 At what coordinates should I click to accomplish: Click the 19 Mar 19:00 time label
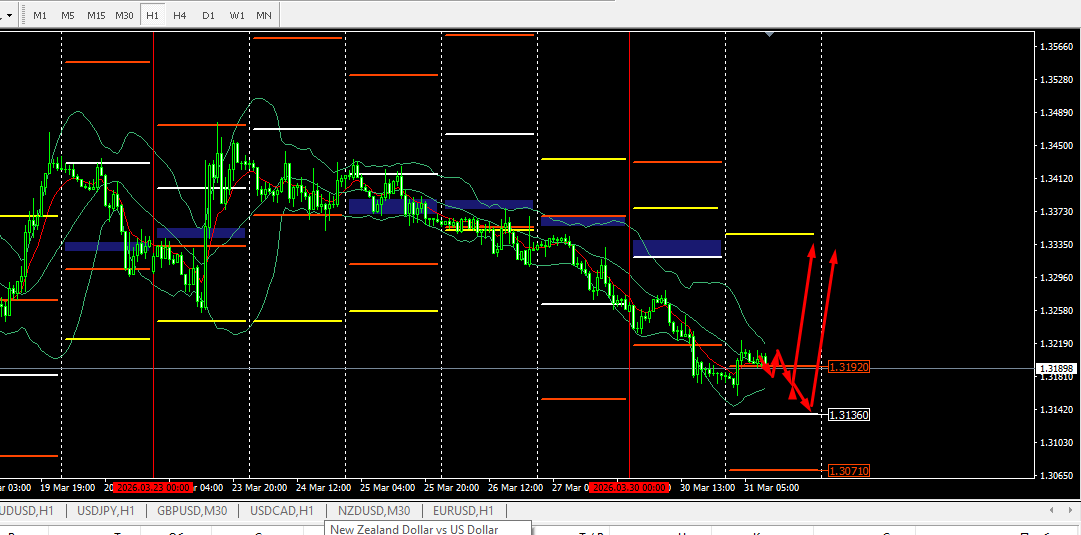click(x=68, y=487)
